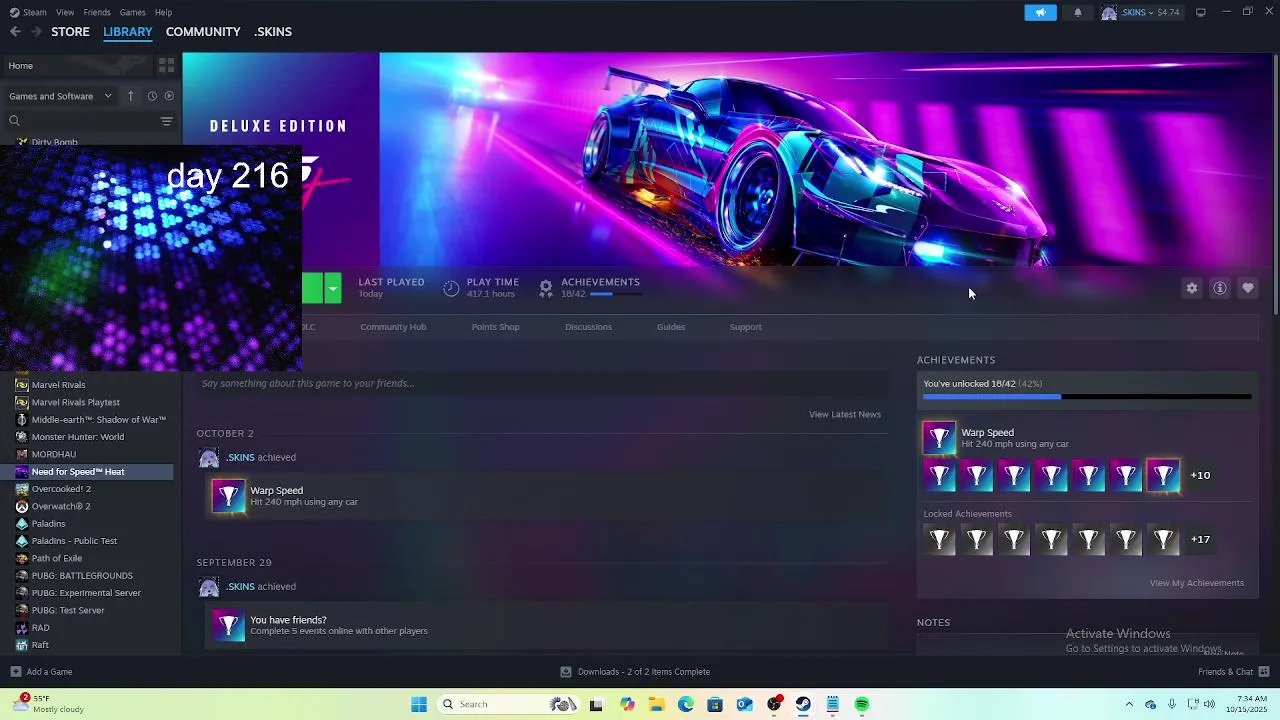Open Friends & Chat icon
The image size is (1280, 720).
click(x=1264, y=672)
